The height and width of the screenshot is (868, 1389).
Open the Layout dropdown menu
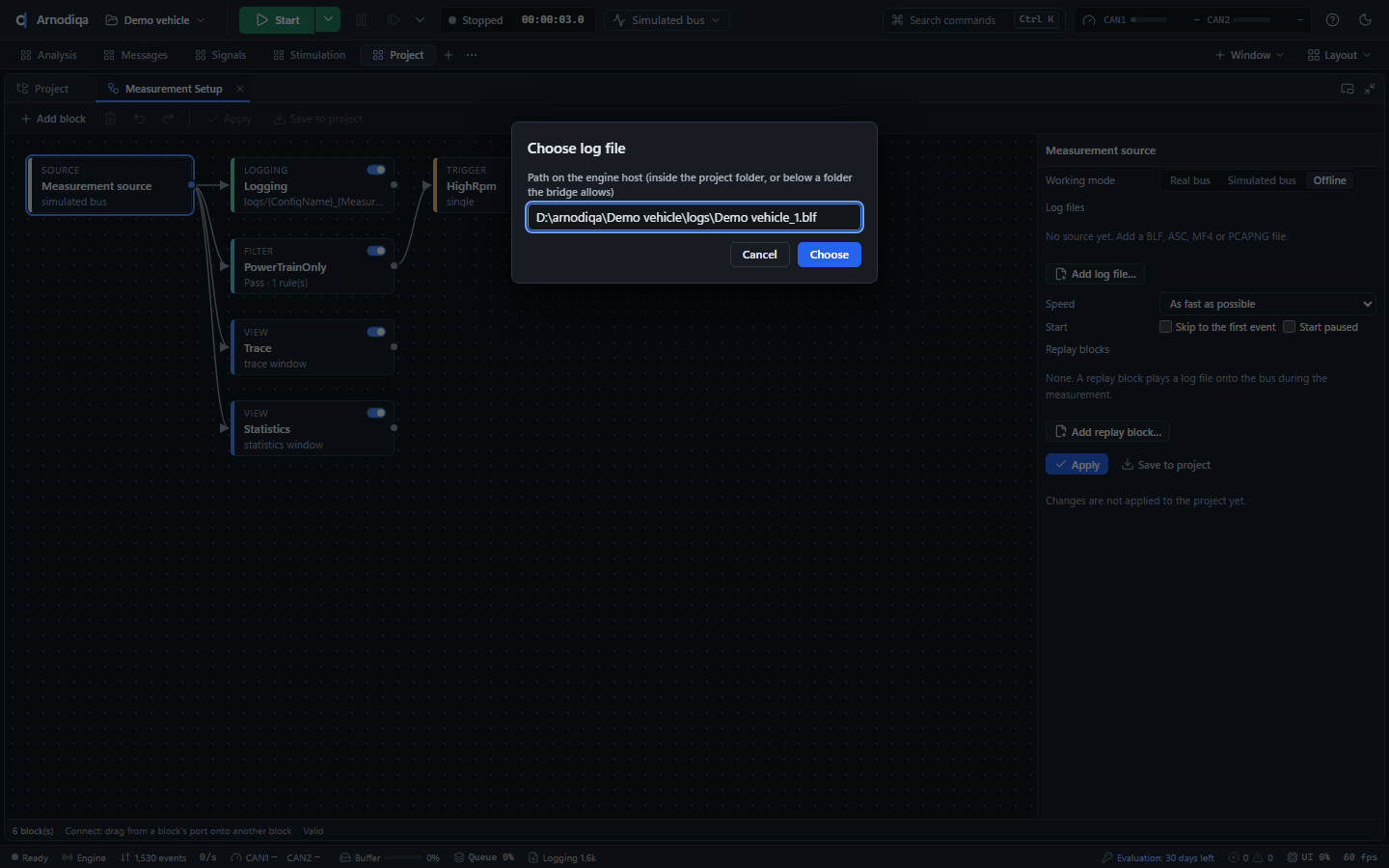(x=1339, y=55)
